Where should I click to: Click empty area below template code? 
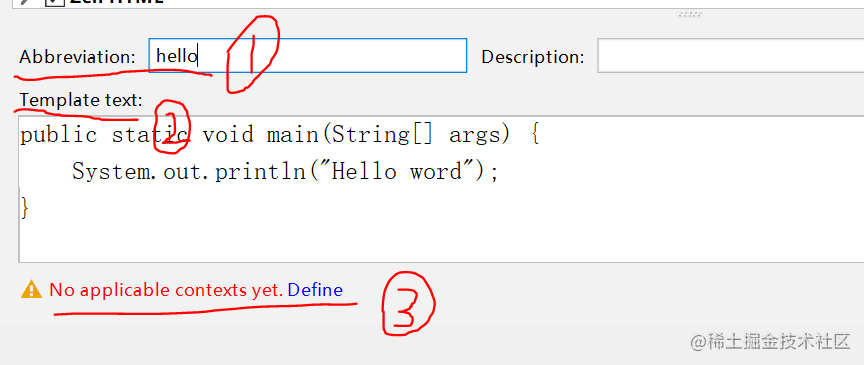pyautogui.click(x=441, y=241)
